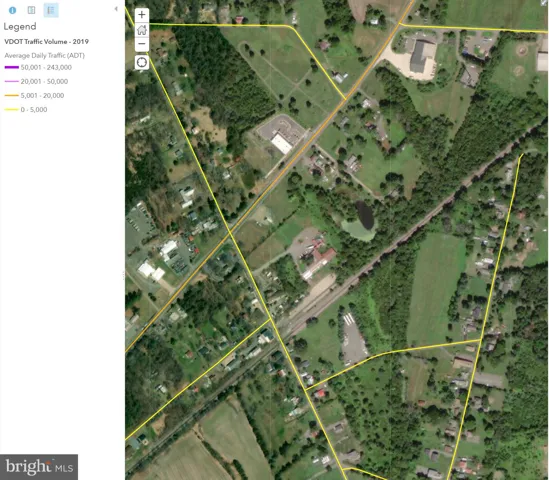
Task: Click the purple 50,001 - 243,000 swatch
Action: 12,67
